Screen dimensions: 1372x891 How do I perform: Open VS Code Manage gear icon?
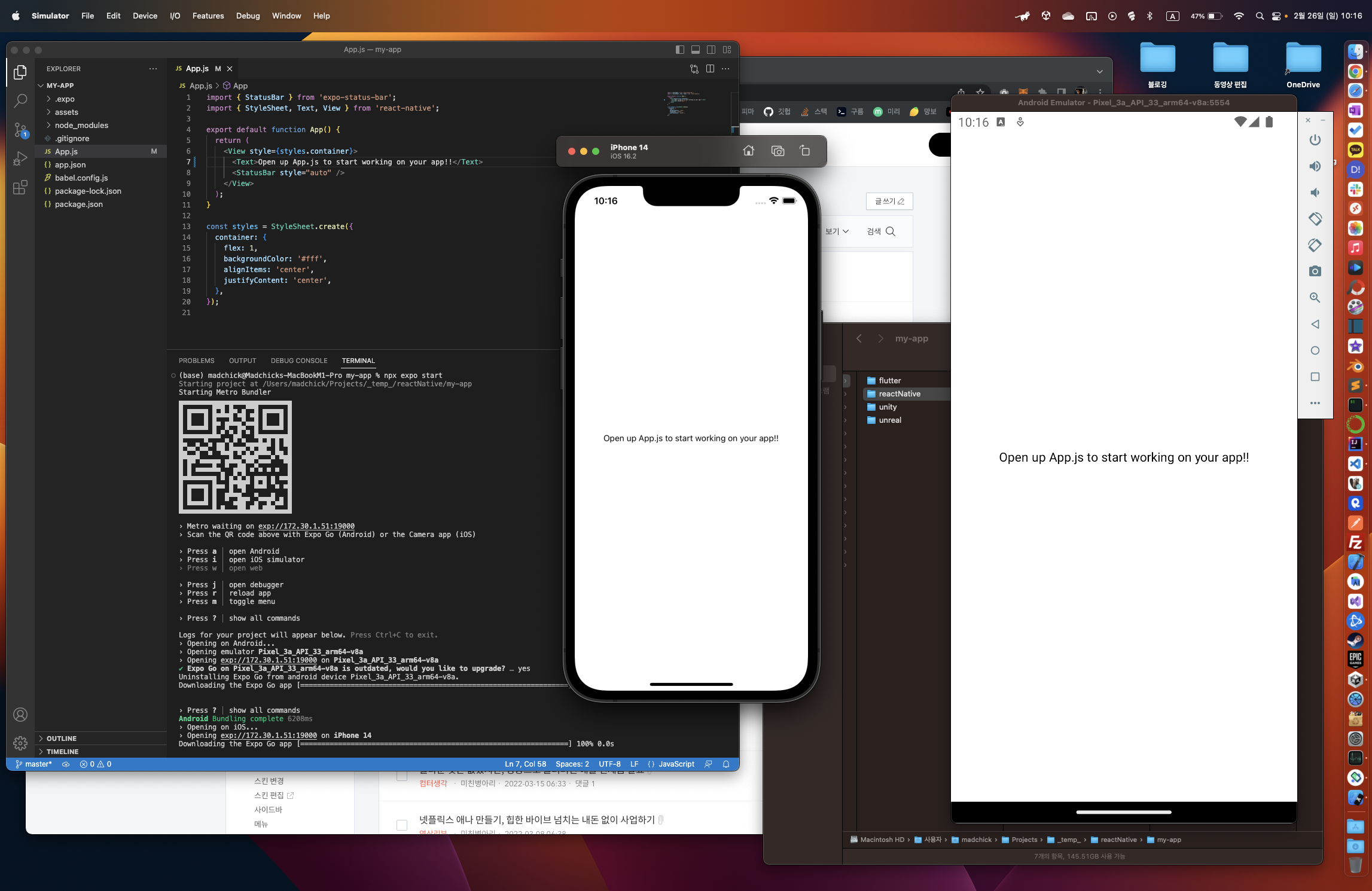[20, 743]
